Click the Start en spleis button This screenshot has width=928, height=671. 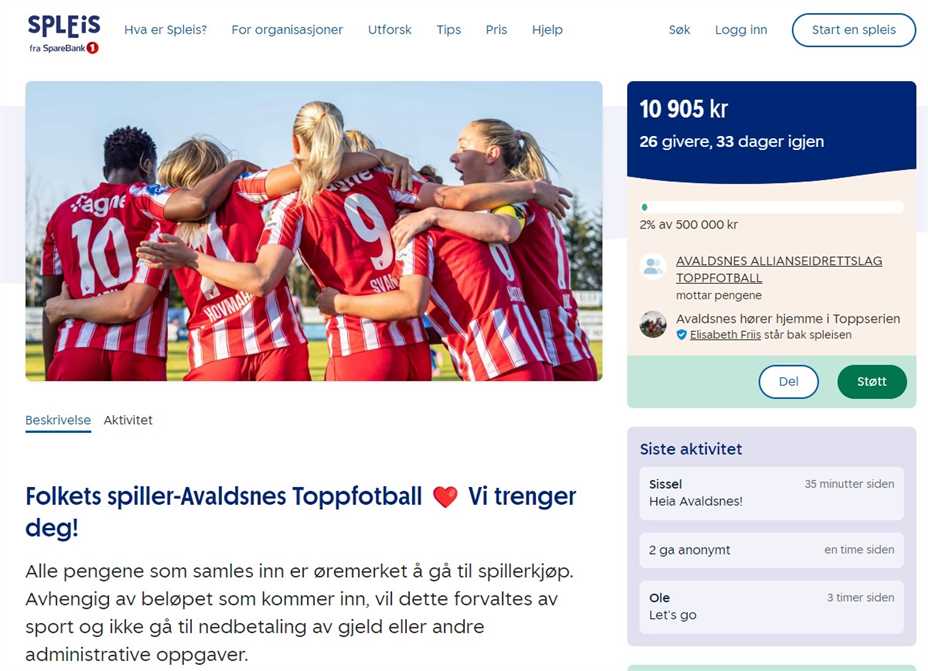pos(853,30)
